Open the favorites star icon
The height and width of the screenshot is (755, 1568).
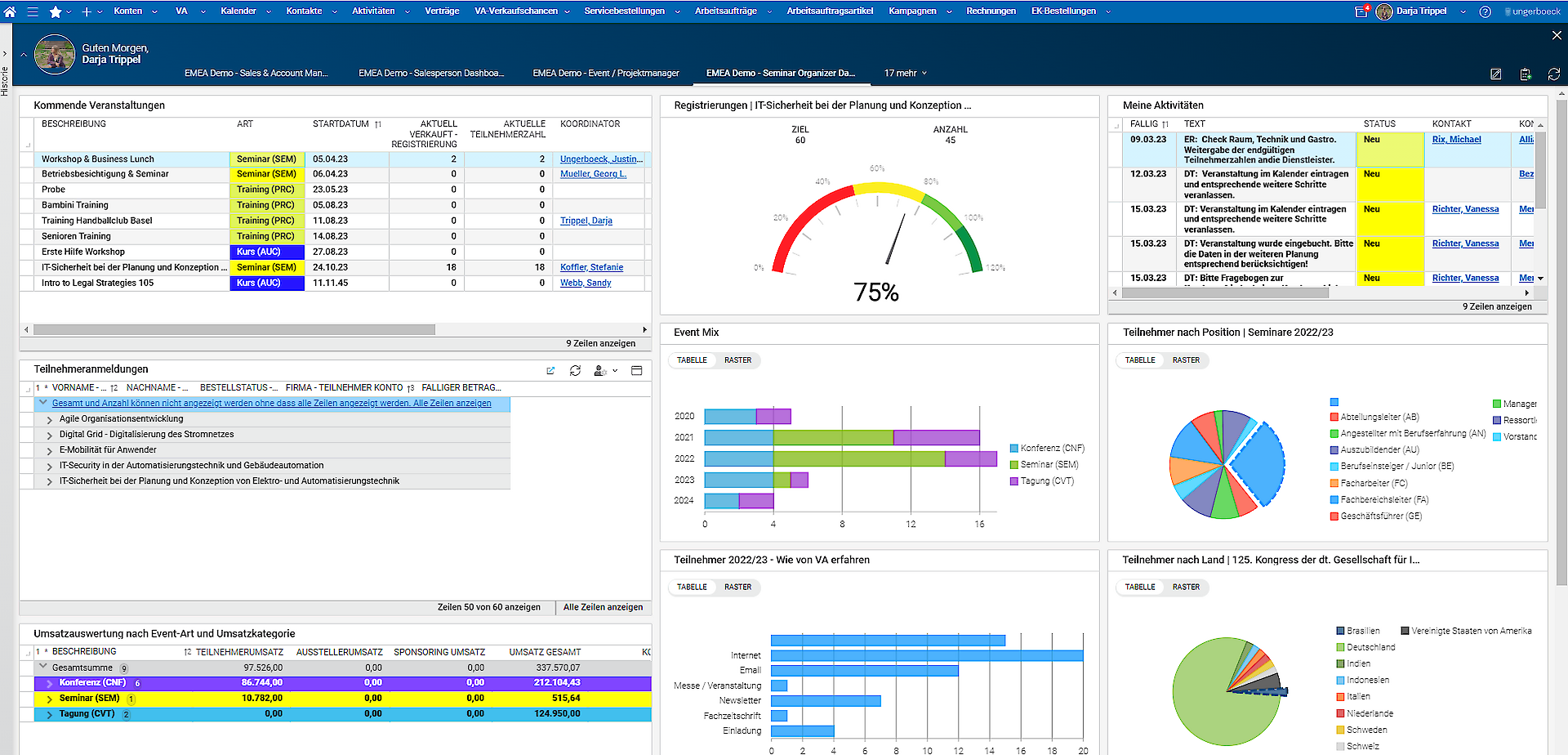pos(56,11)
